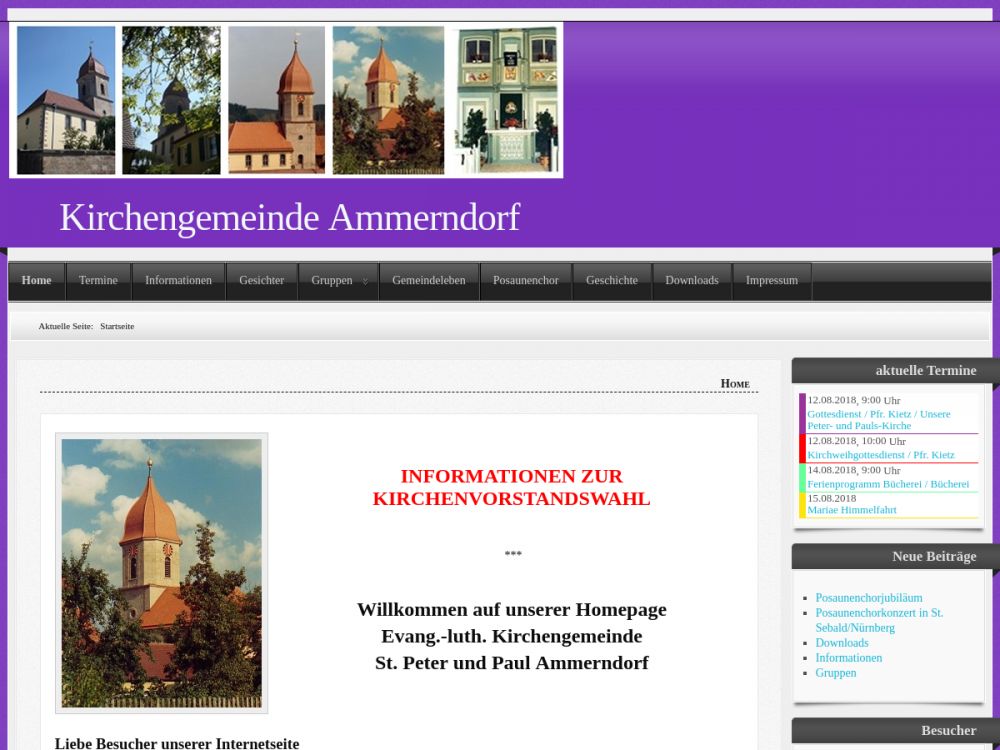Screen dimensions: 1000x750
Task: Select Informationen in the navigation bar
Action: [x=178, y=281]
